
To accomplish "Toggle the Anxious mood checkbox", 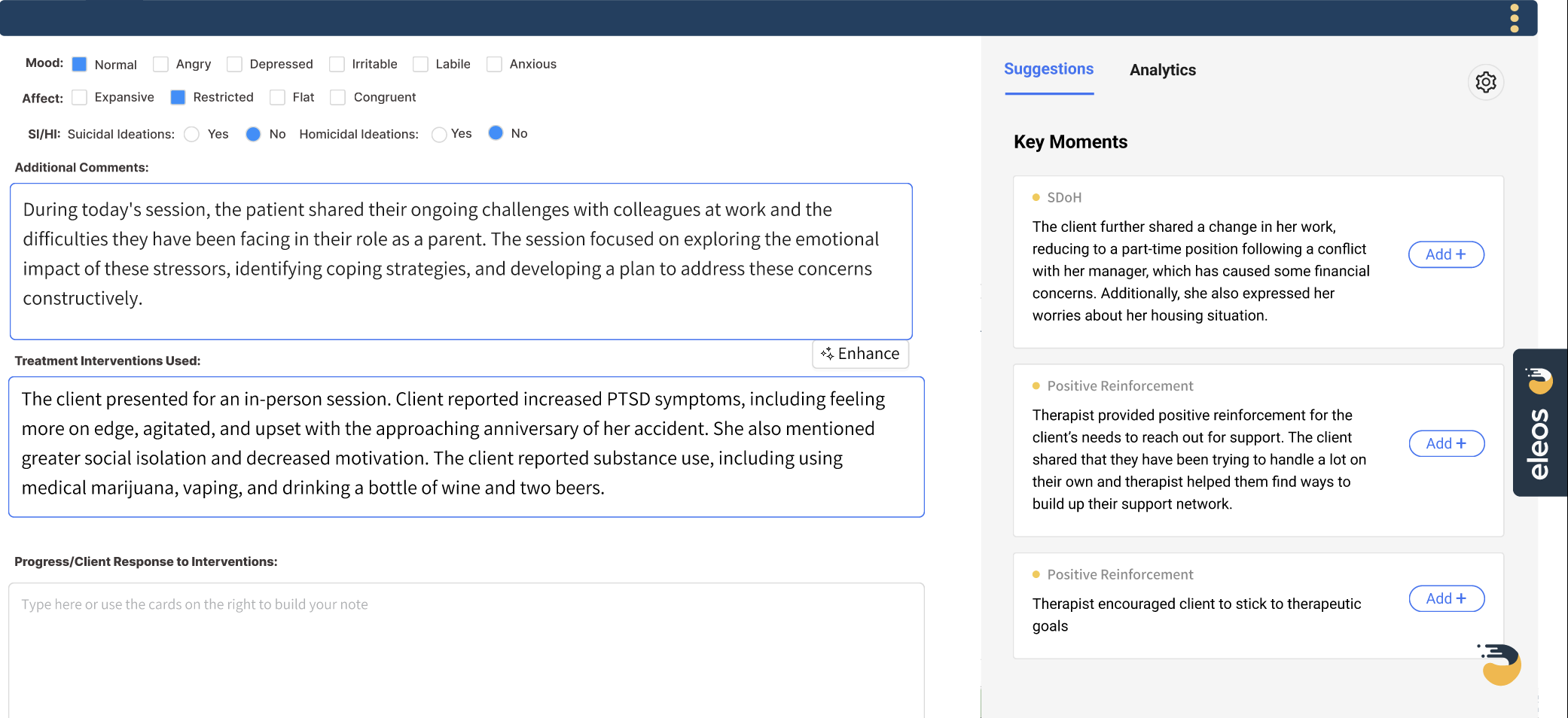I will click(494, 64).
